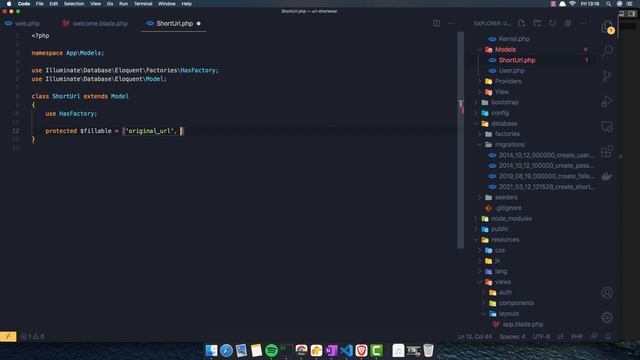This screenshot has height=360, width=640.
Task: Open the Run and Debug view
Action: [607, 101]
